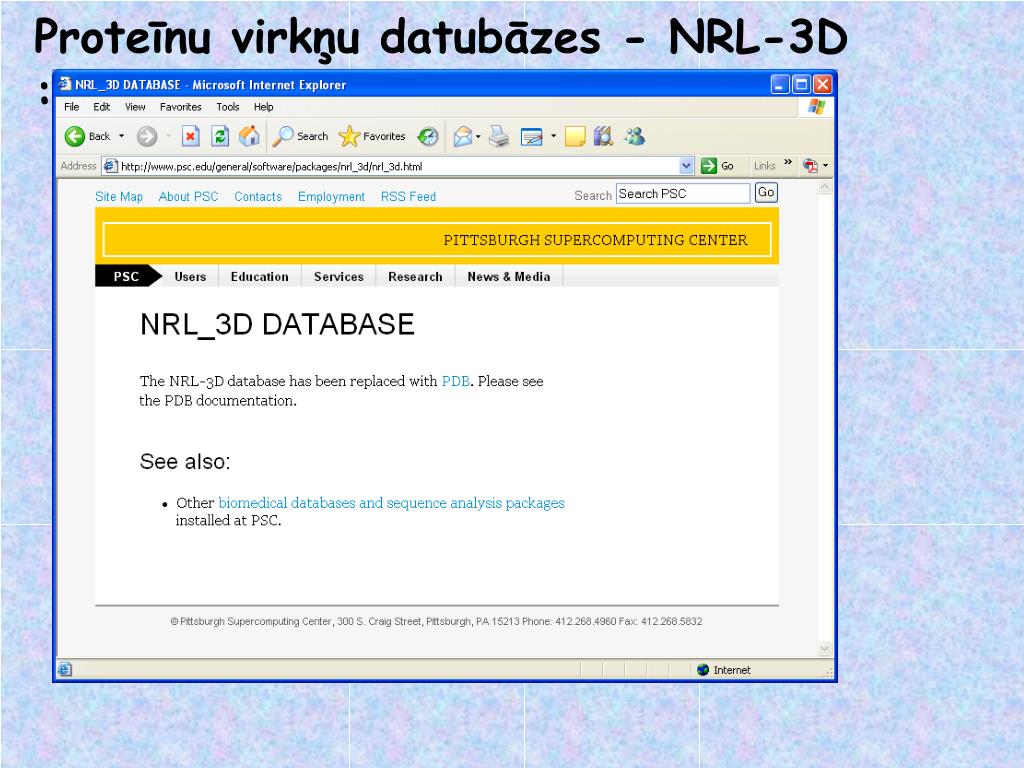This screenshot has height=768, width=1024.
Task: Open Adobe PDF icon dropdown arrow
Action: 825,166
